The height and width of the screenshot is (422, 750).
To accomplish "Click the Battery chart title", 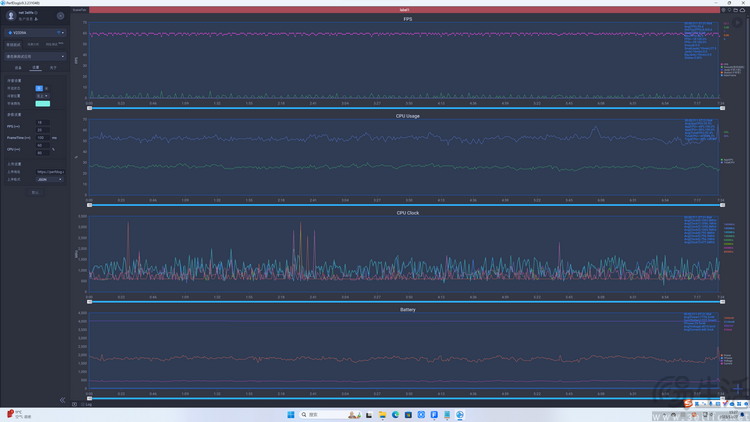I will (408, 310).
